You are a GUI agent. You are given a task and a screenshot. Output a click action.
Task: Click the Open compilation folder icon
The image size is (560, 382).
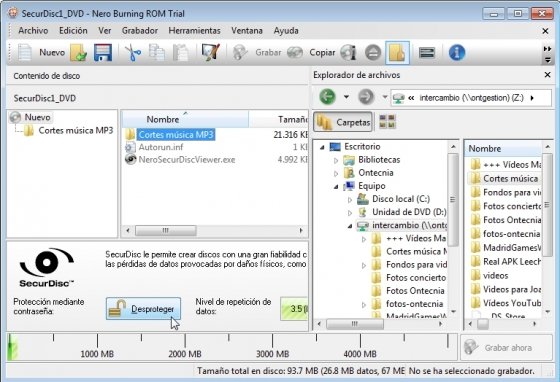click(x=79, y=53)
